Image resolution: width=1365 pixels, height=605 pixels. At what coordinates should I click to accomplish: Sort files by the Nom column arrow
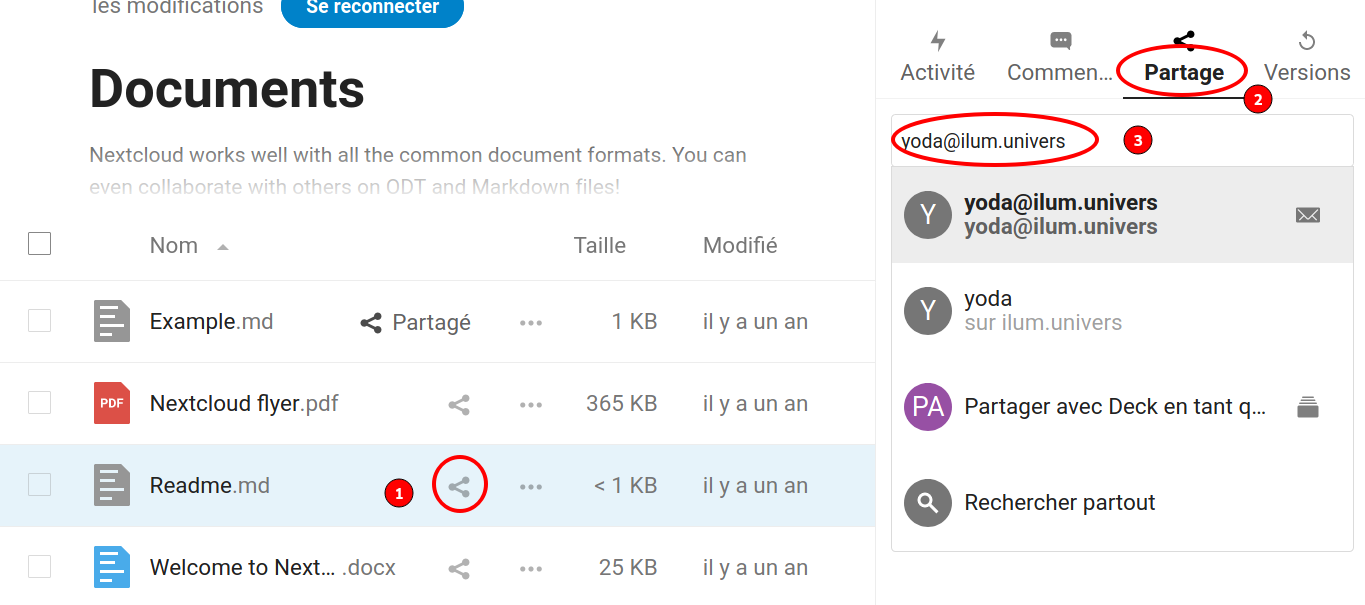click(x=223, y=247)
